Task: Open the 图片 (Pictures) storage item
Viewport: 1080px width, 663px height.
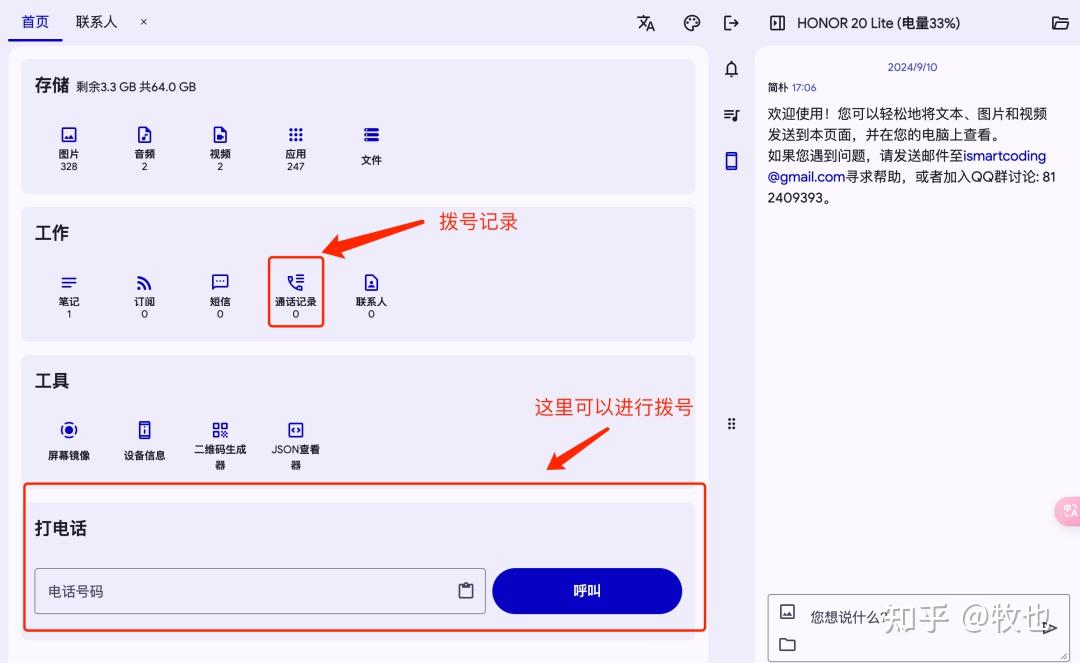Action: tap(69, 147)
